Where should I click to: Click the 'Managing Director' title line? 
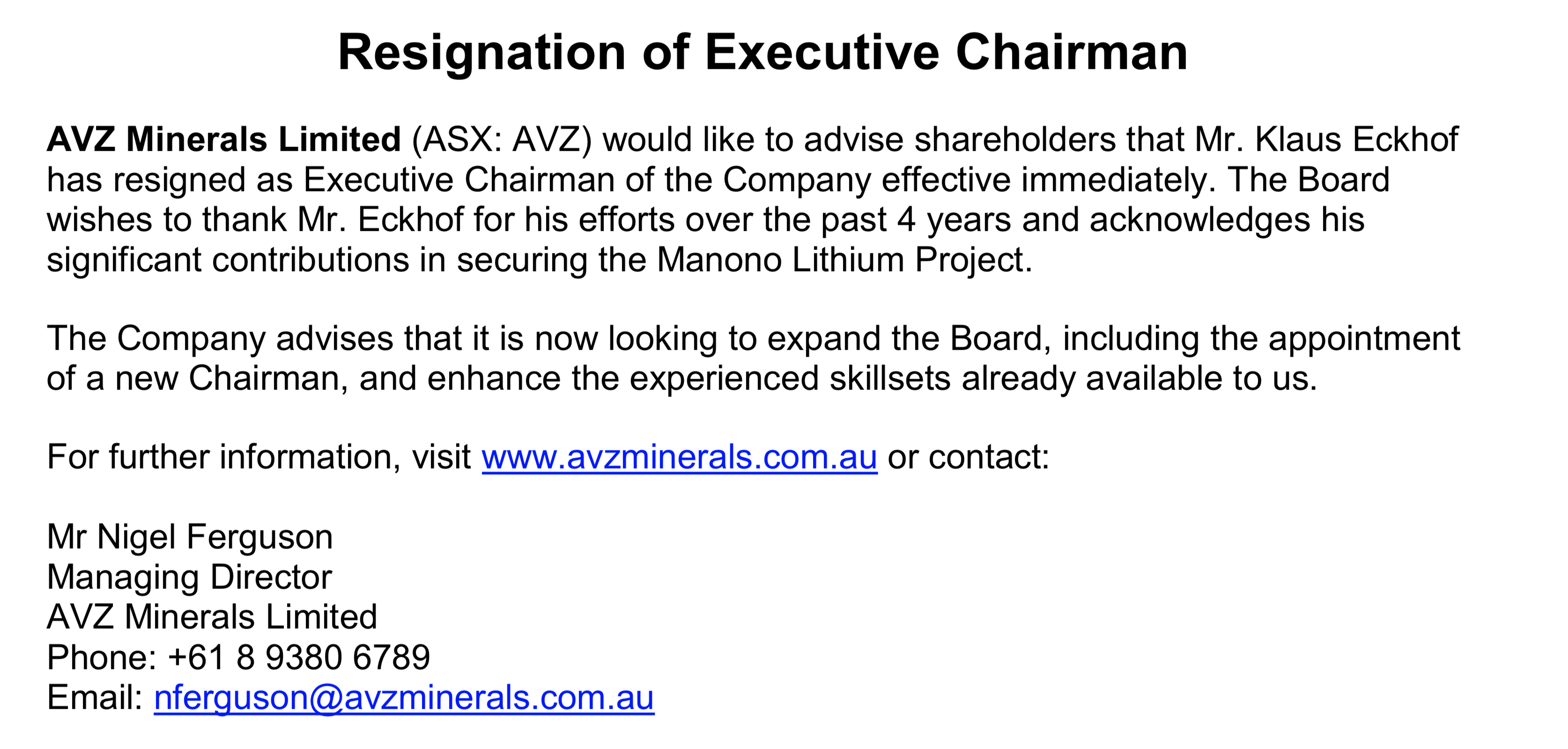coord(189,577)
